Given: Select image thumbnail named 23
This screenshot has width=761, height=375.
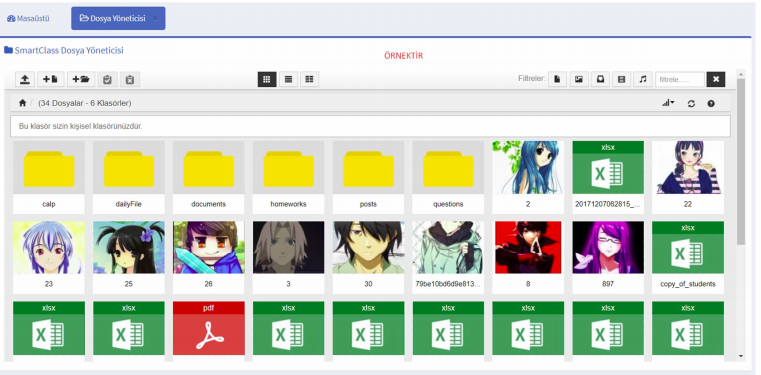Looking at the screenshot, I should (49, 247).
